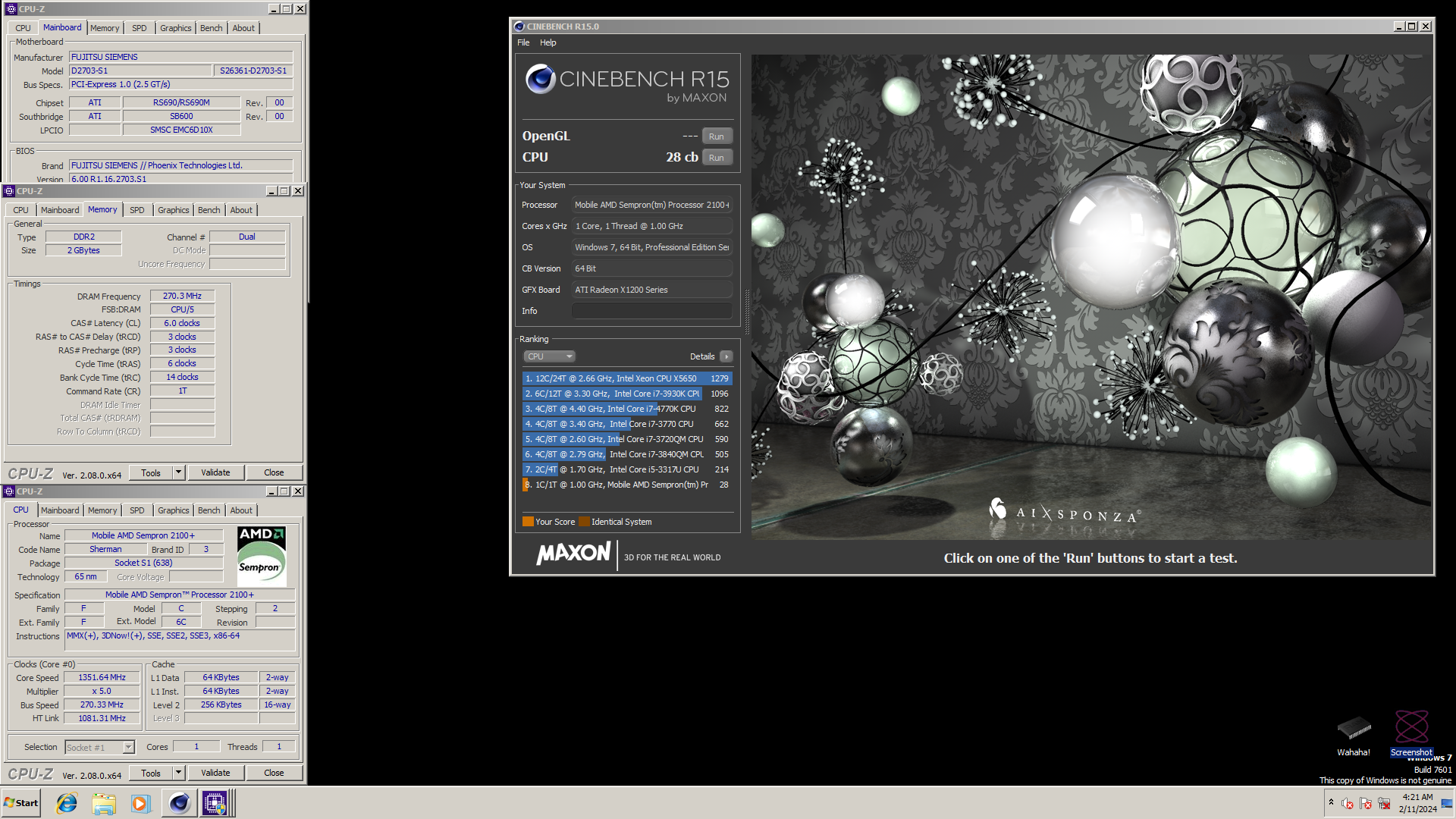The width and height of the screenshot is (1456, 819).
Task: Click the volume tray icon
Action: point(1348,803)
